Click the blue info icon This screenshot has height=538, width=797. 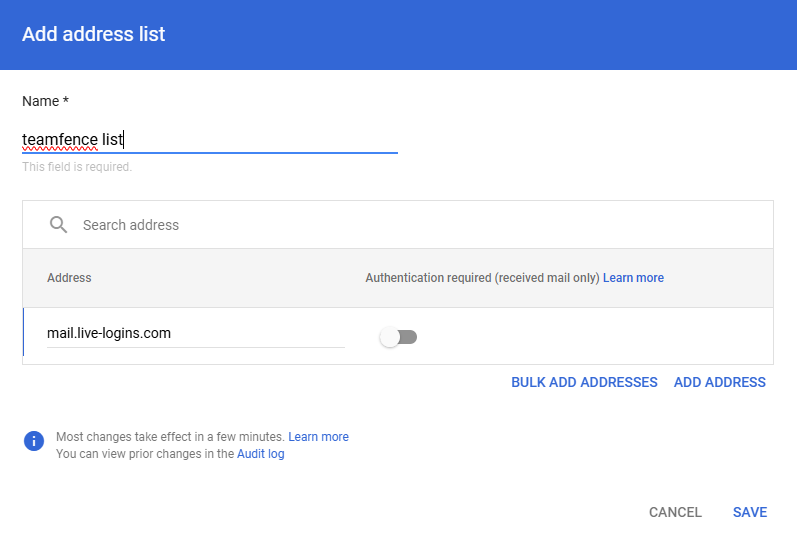(34, 441)
